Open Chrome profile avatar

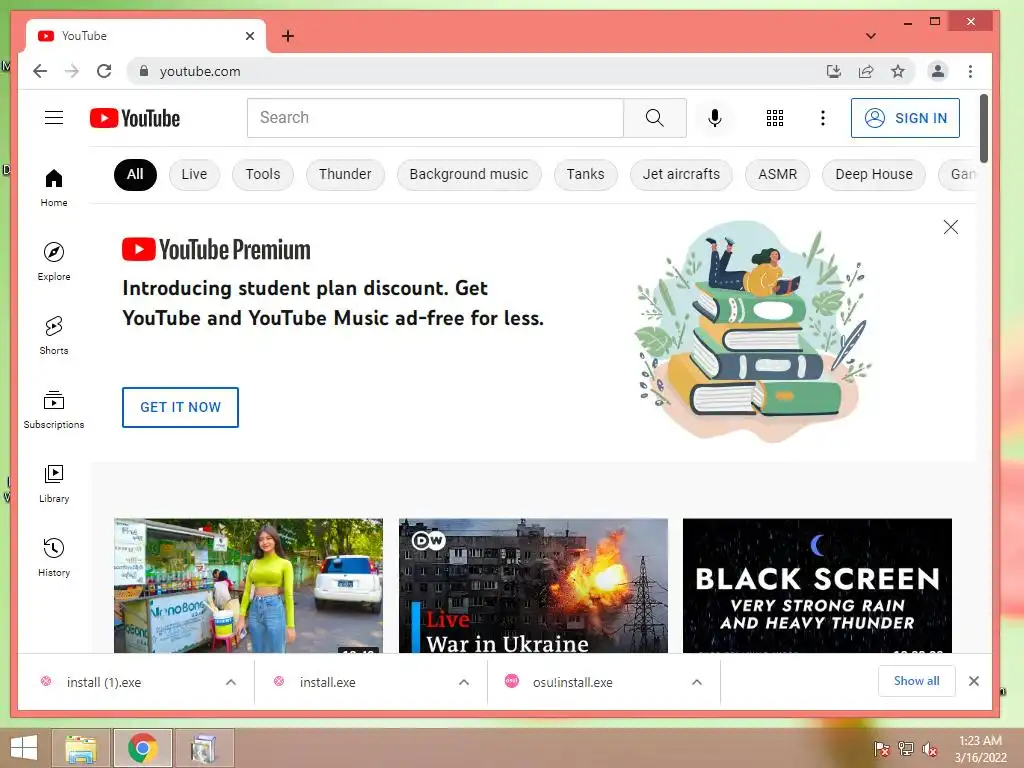pos(938,71)
